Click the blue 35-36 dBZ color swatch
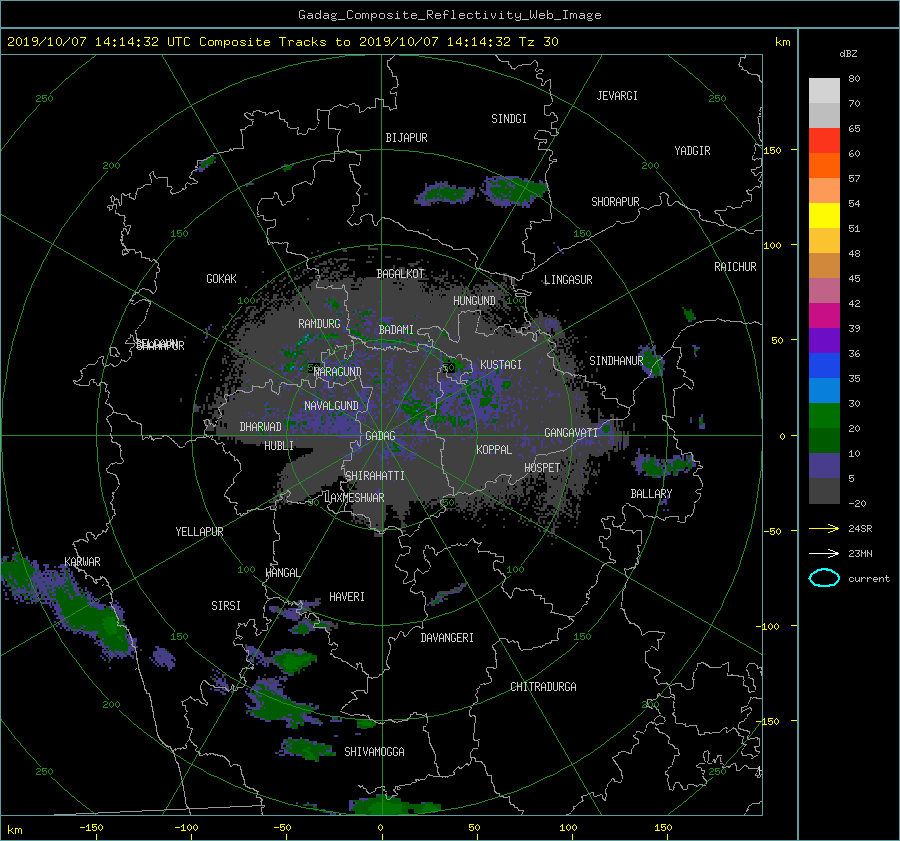The width and height of the screenshot is (900, 841). tap(824, 365)
